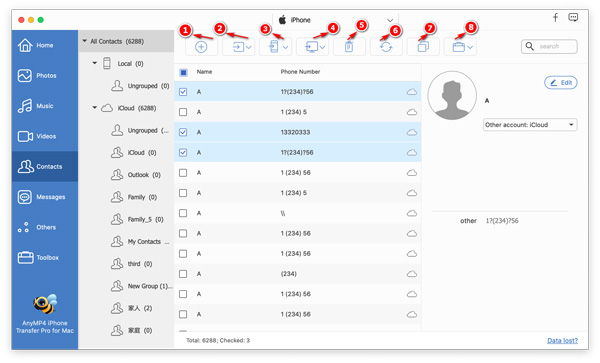Open the Other account: iCloud dropdown
The height and width of the screenshot is (363, 600).
tap(530, 125)
